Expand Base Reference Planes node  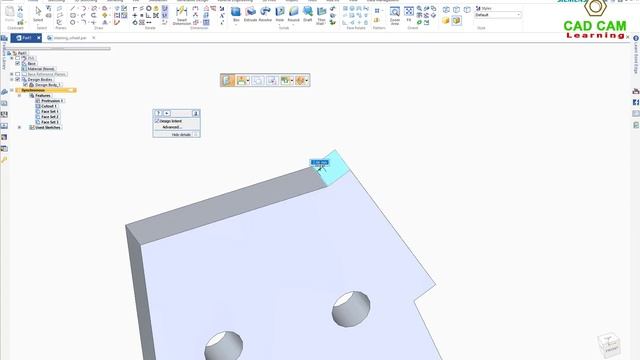point(12,74)
